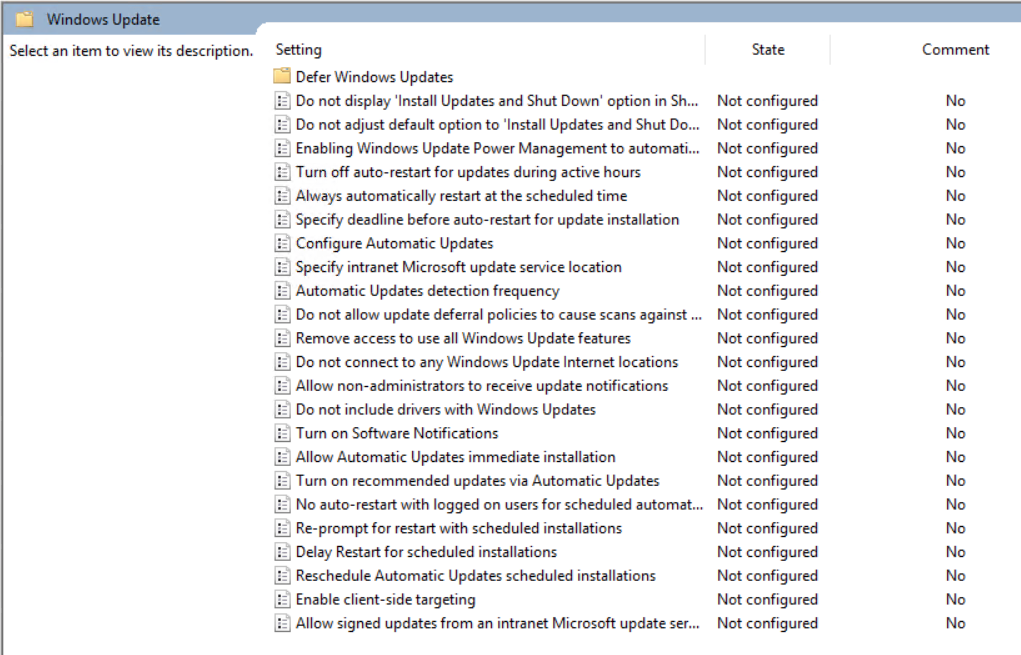This screenshot has height=655, width=1021.
Task: Click icon beside Delay Restart for scheduled installations
Action: pyautogui.click(x=282, y=552)
